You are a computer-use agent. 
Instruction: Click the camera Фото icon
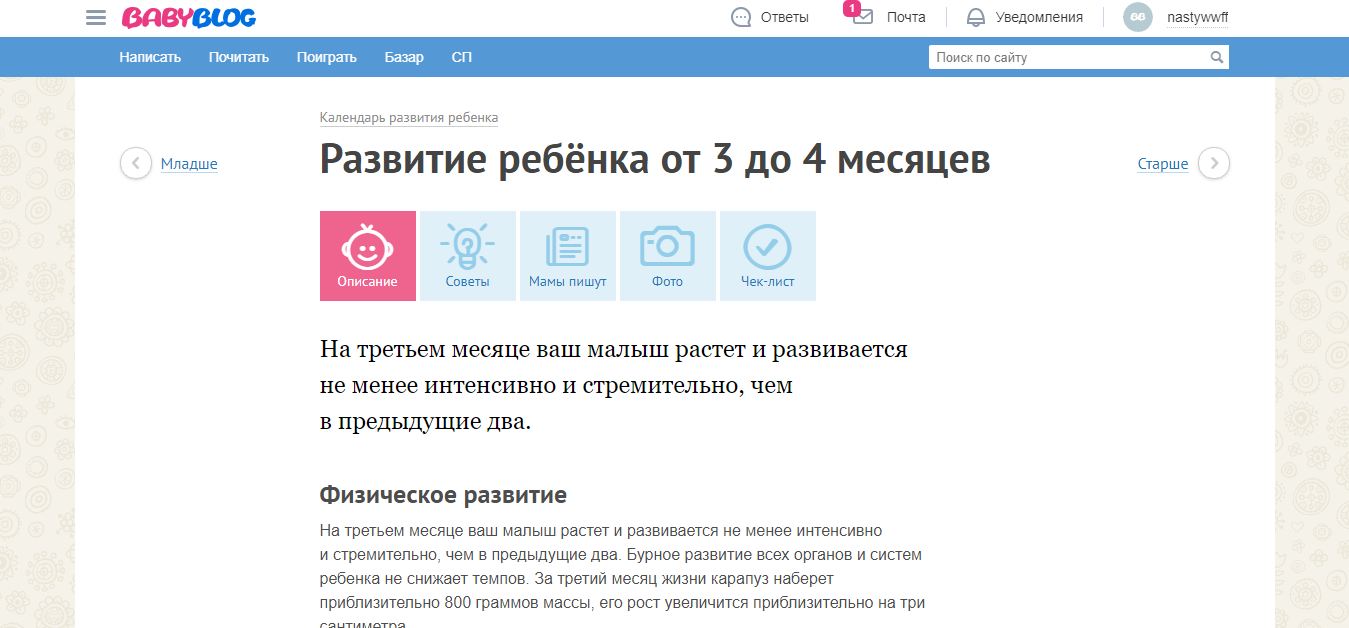[667, 248]
